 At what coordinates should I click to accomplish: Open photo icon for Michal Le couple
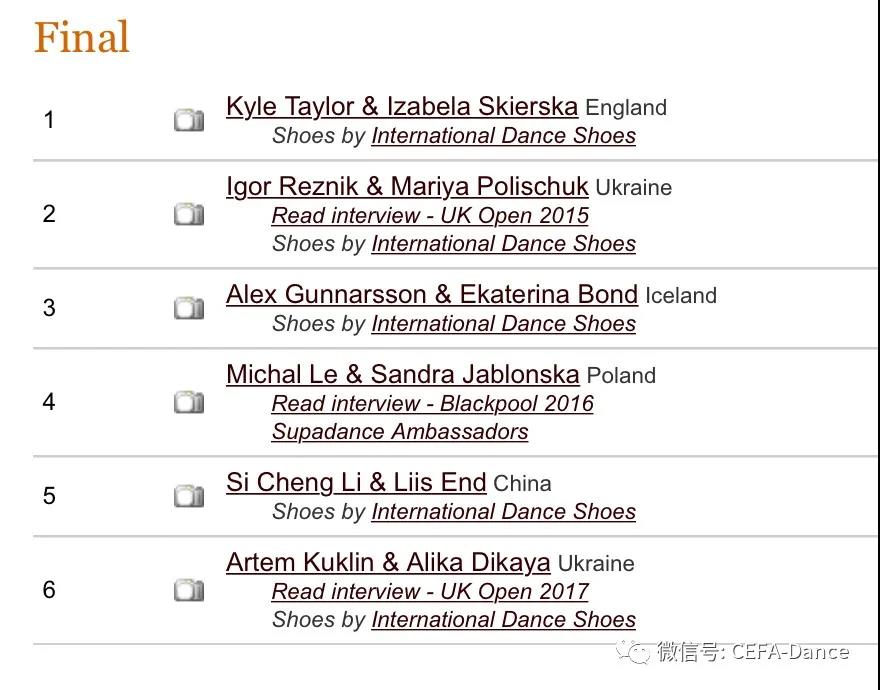click(x=189, y=401)
